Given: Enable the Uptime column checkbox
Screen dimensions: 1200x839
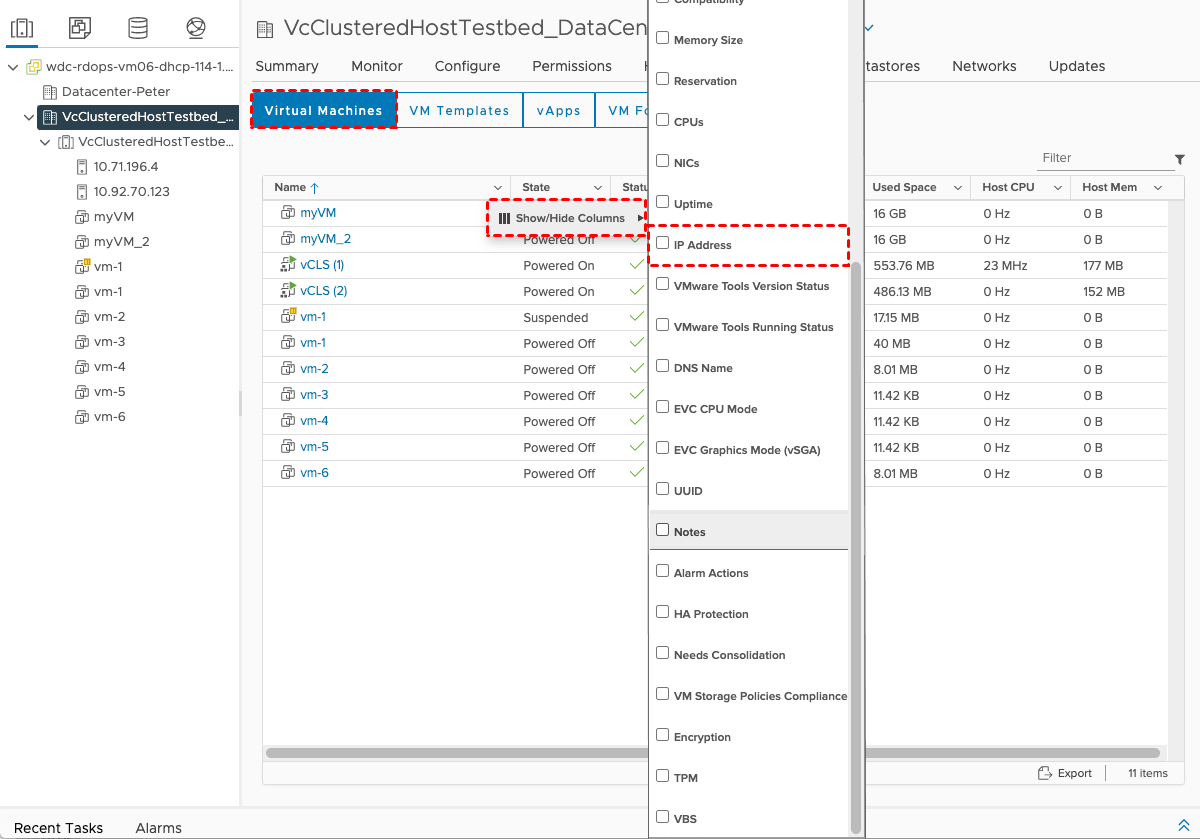Looking at the screenshot, I should (662, 202).
